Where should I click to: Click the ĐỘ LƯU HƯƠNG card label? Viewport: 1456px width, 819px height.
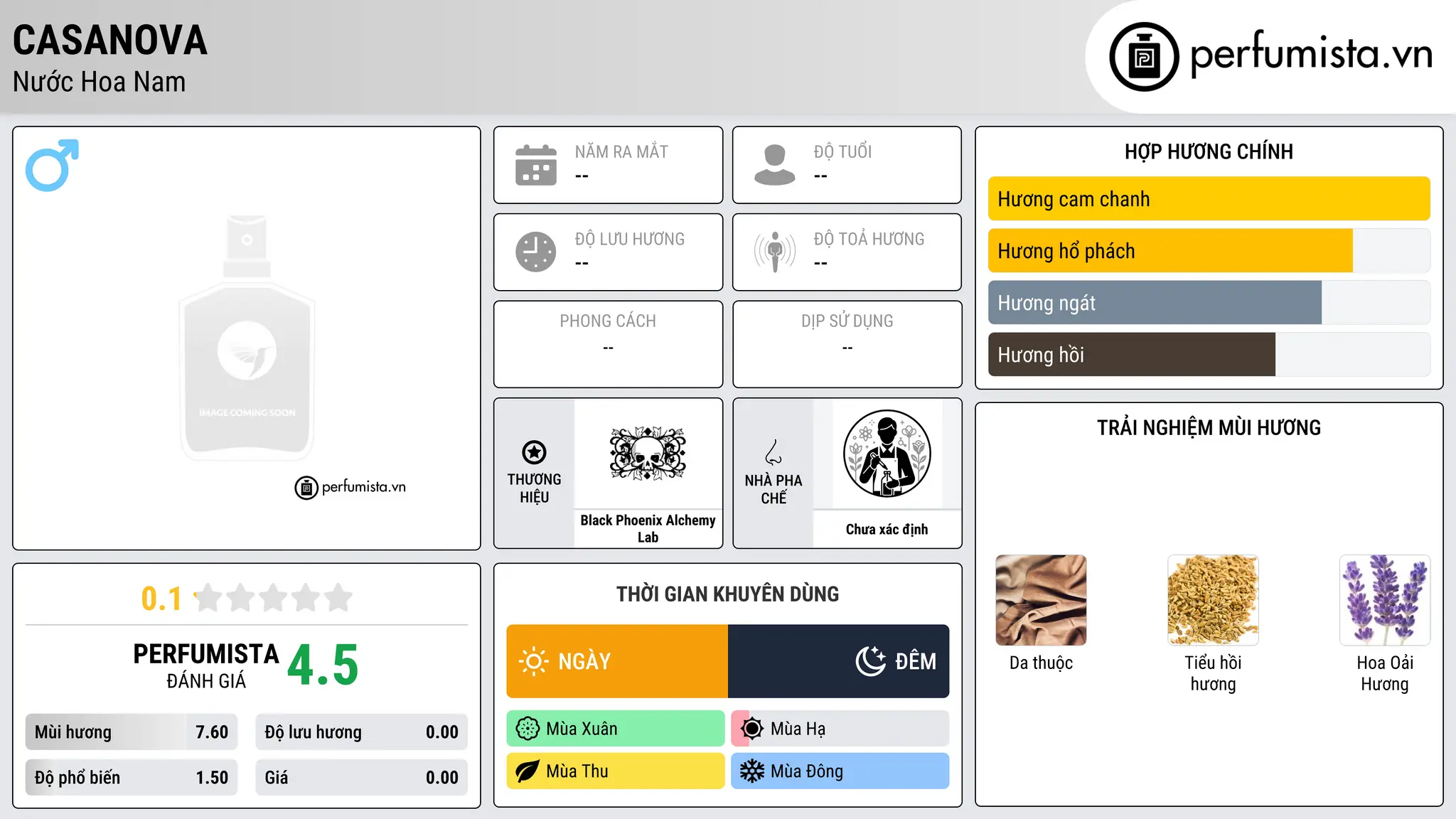point(630,239)
